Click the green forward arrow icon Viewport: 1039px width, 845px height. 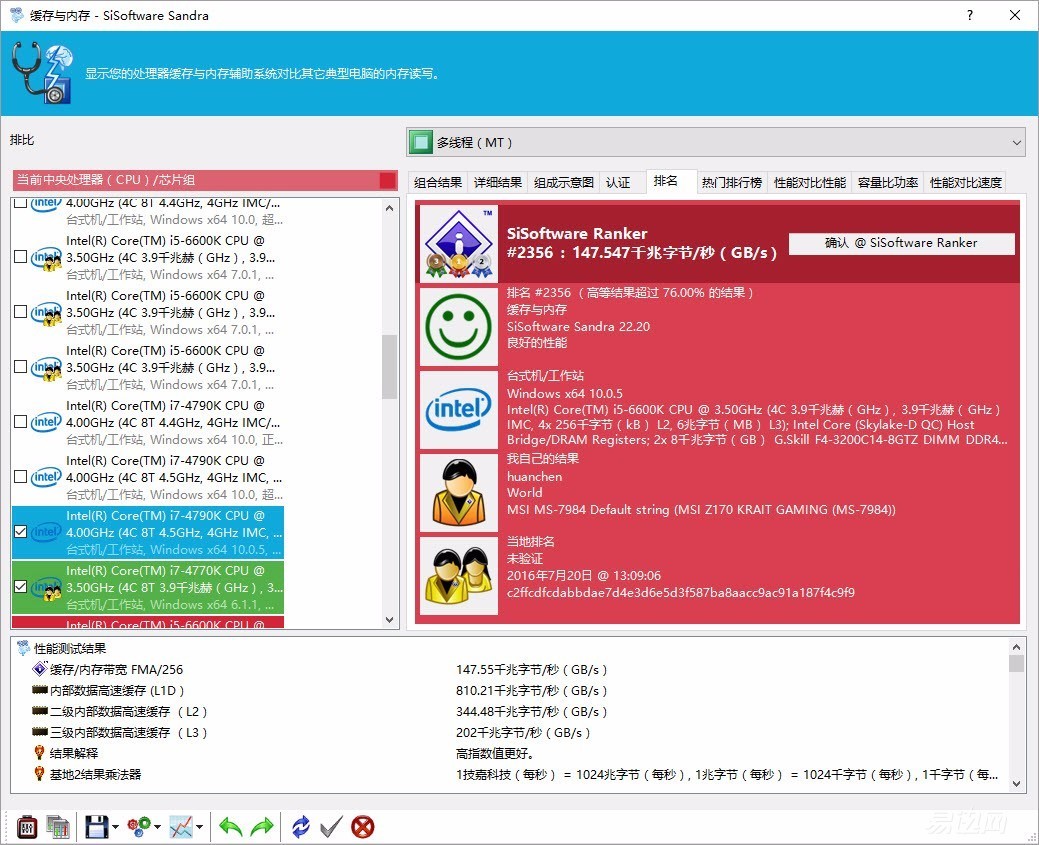262,827
